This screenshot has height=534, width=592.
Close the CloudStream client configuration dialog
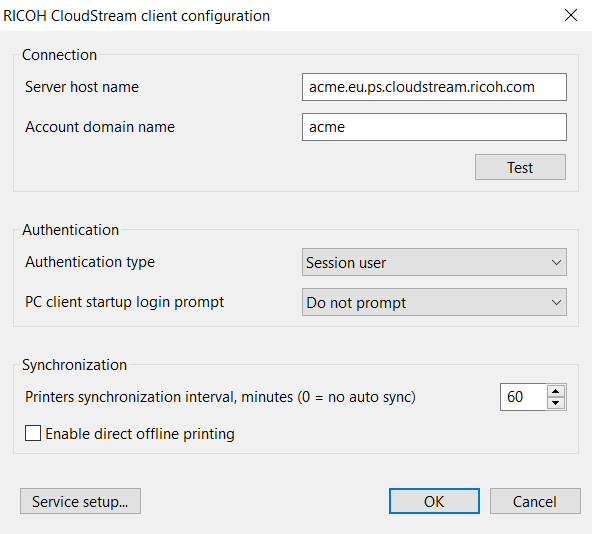click(571, 15)
